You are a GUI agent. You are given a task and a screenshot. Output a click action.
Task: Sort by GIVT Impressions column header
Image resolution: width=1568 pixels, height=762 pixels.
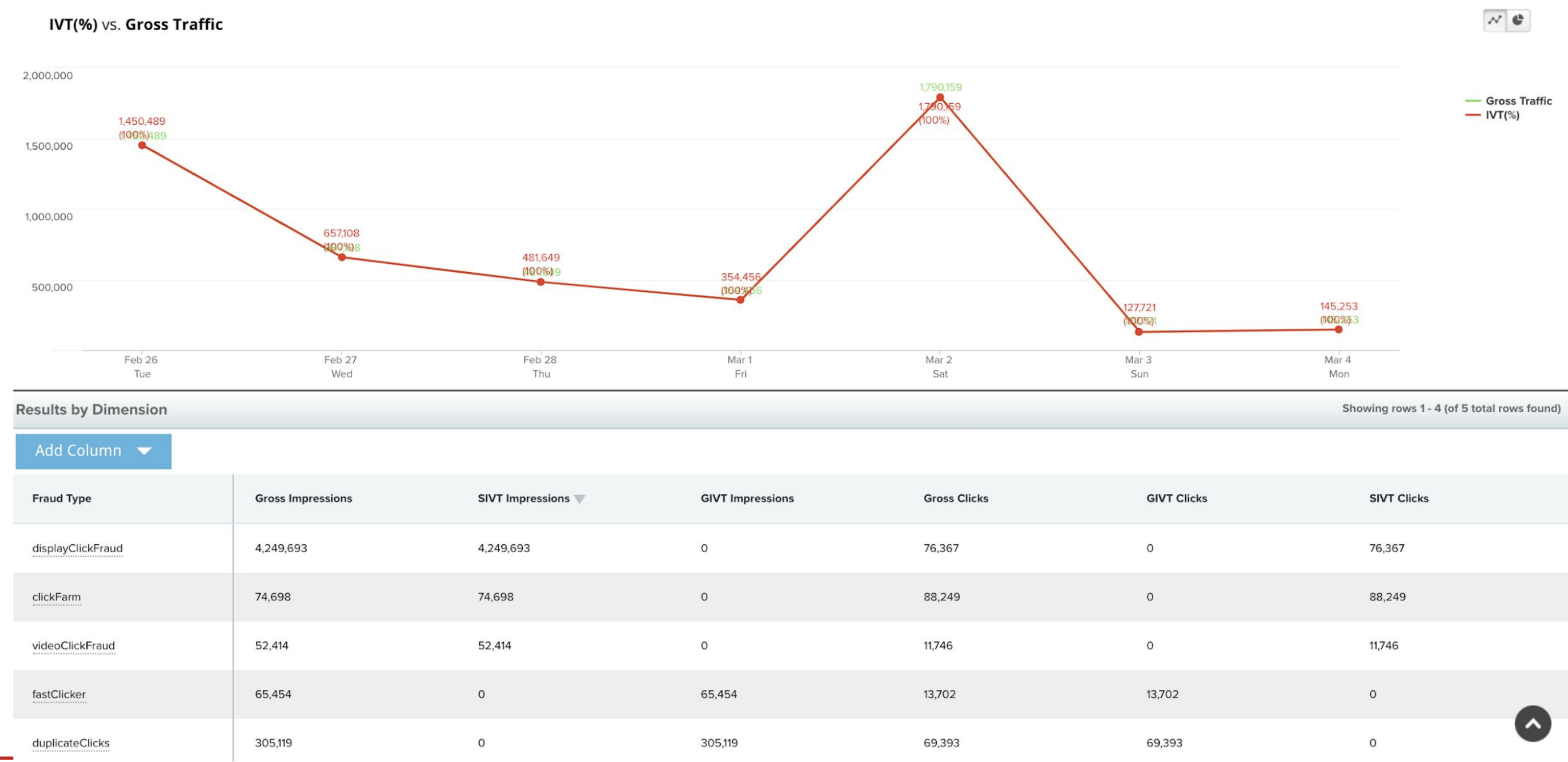coord(747,498)
